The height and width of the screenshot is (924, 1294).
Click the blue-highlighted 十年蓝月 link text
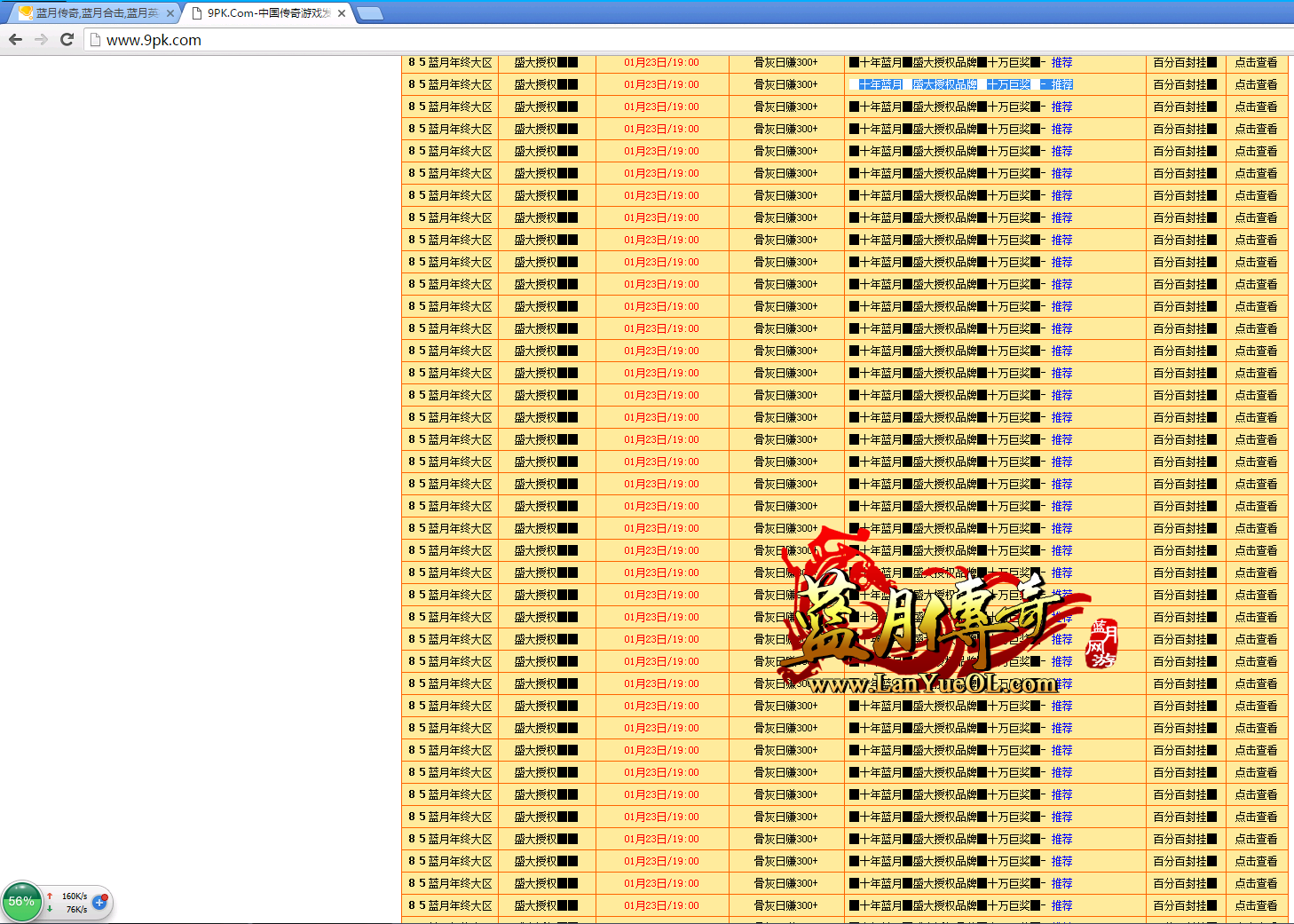pyautogui.click(x=880, y=84)
